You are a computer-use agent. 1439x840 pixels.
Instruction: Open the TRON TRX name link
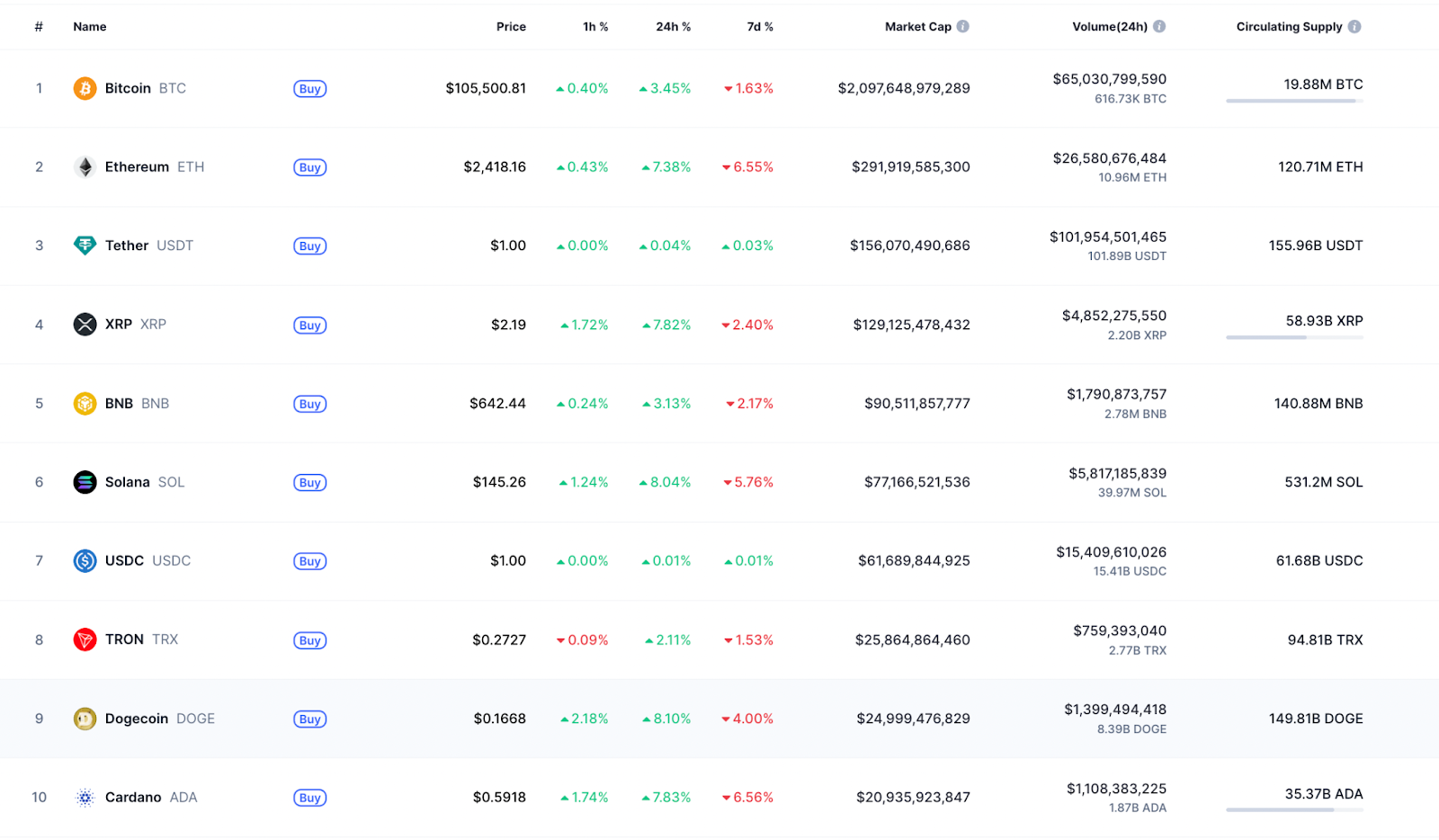[142, 639]
